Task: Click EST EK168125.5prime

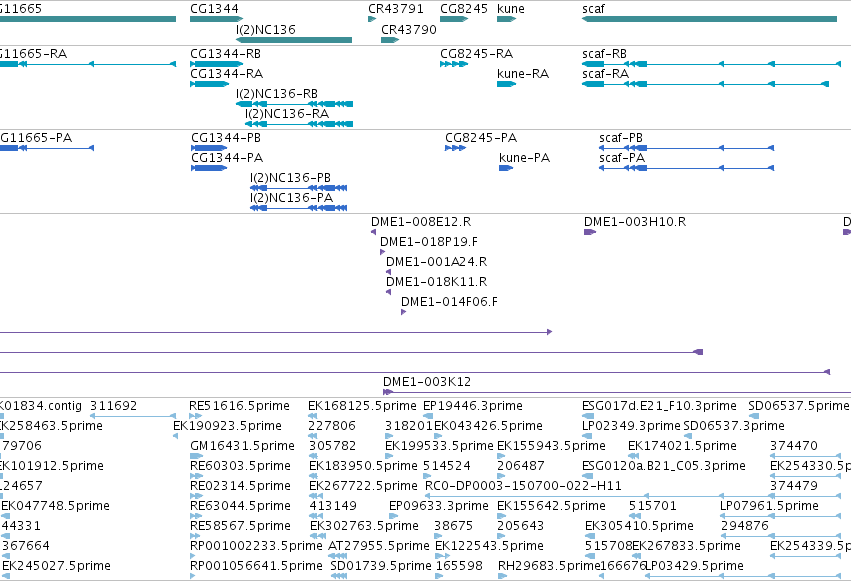Action: coord(312,417)
